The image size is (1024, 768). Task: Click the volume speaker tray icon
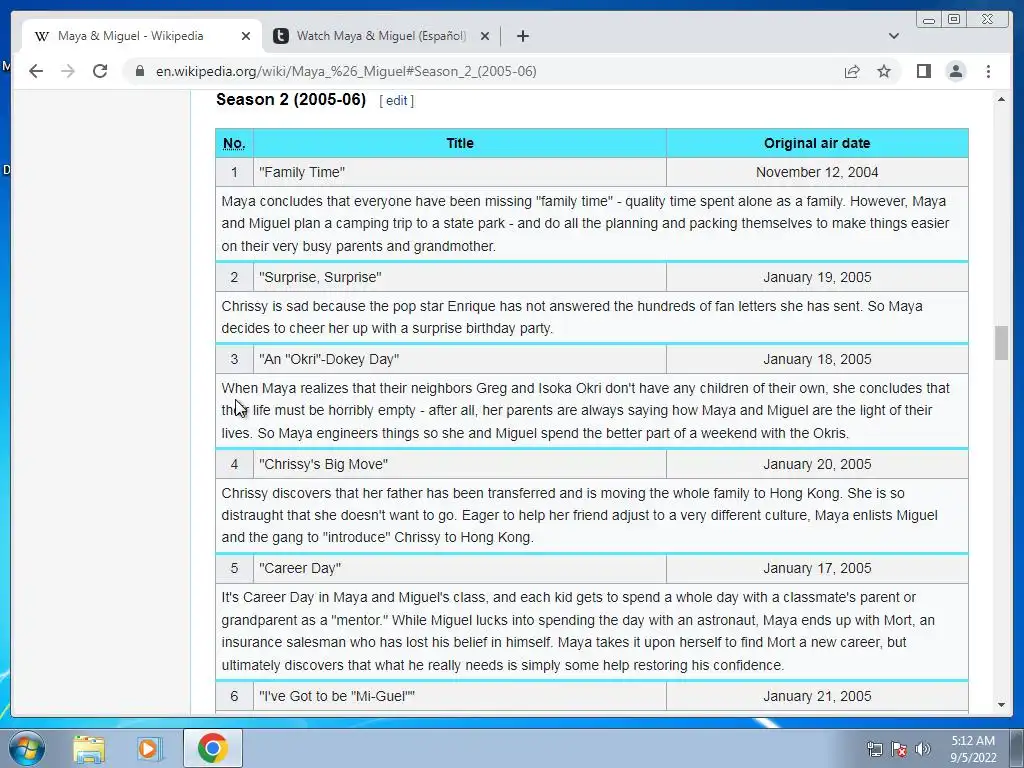[923, 749]
